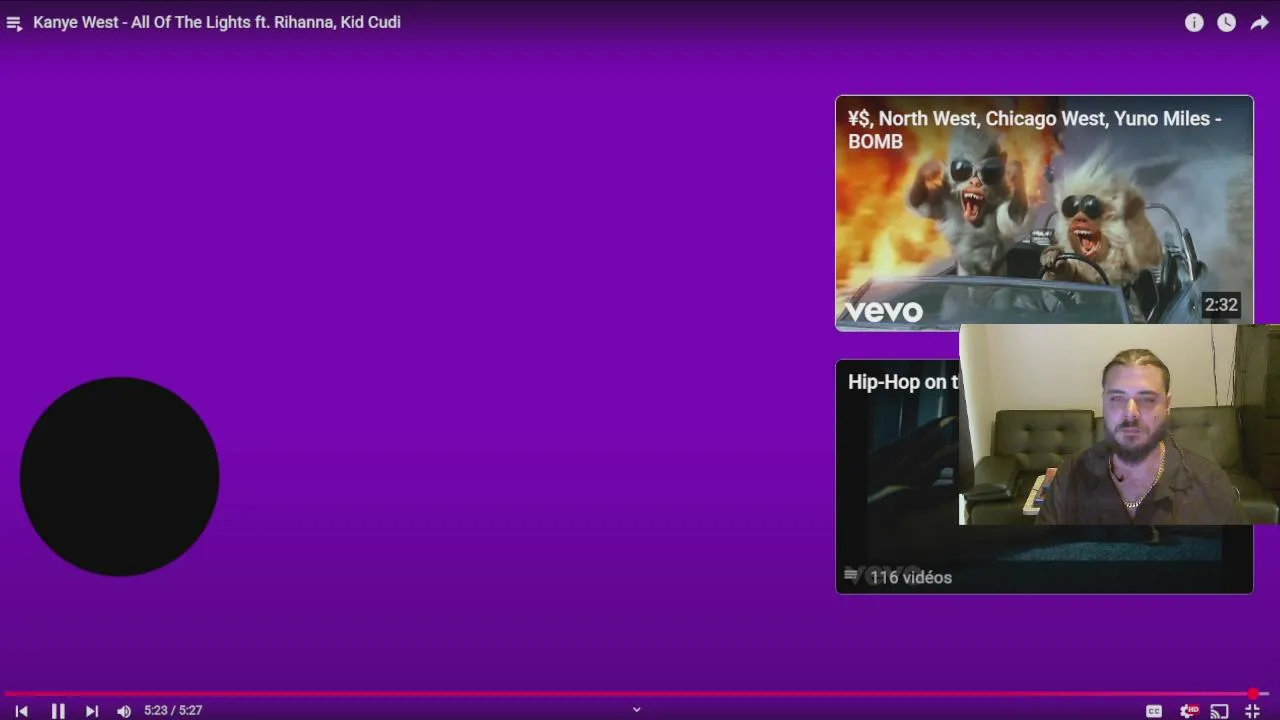Click the Share arrow icon

point(1259,22)
